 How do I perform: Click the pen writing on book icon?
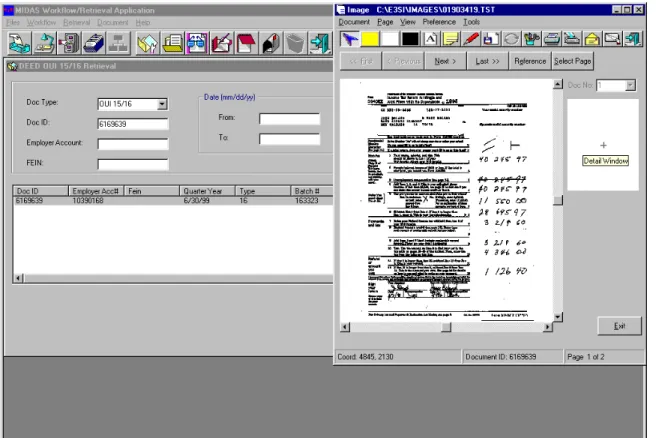(222, 44)
